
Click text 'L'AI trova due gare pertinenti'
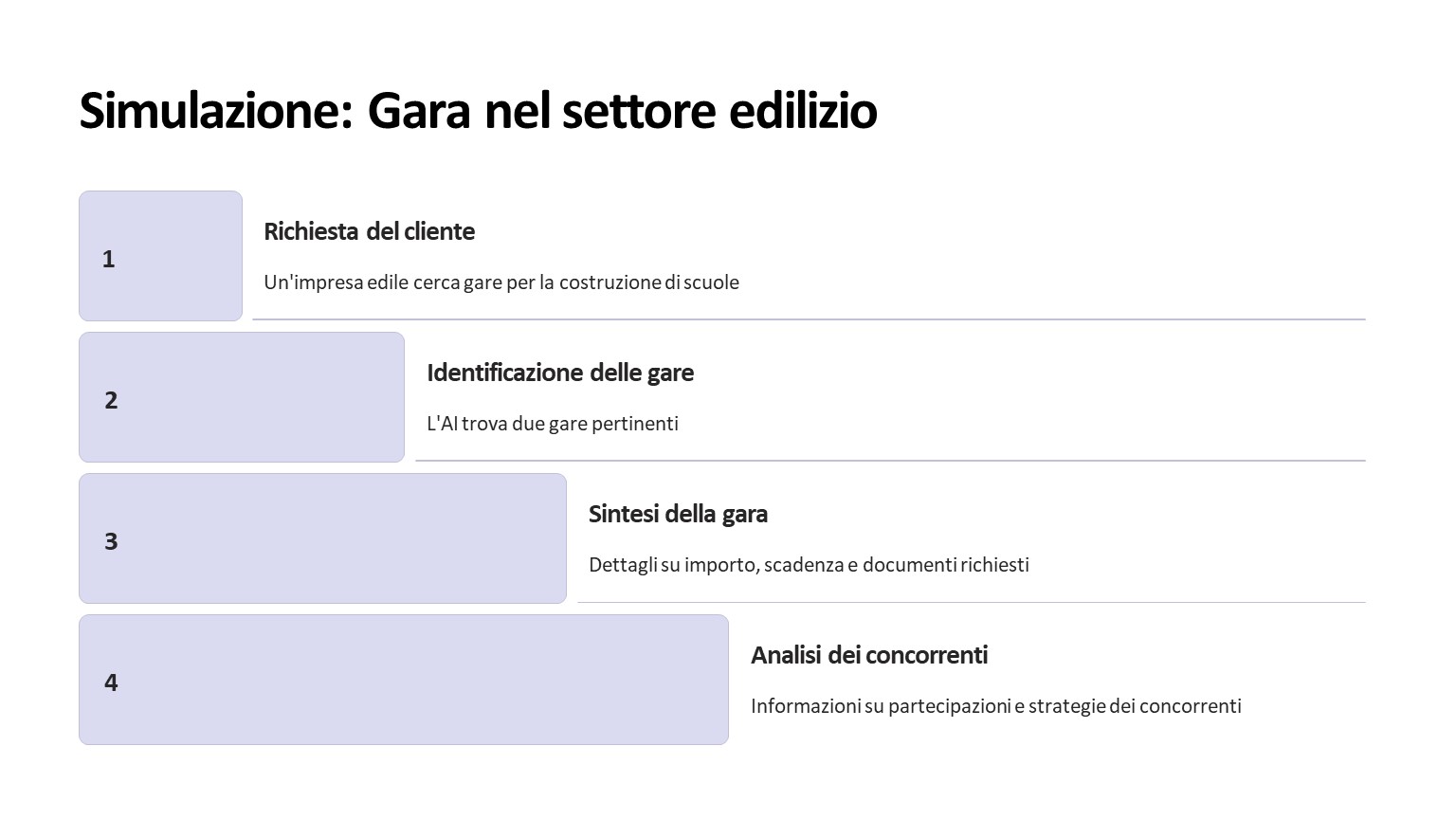click(553, 424)
